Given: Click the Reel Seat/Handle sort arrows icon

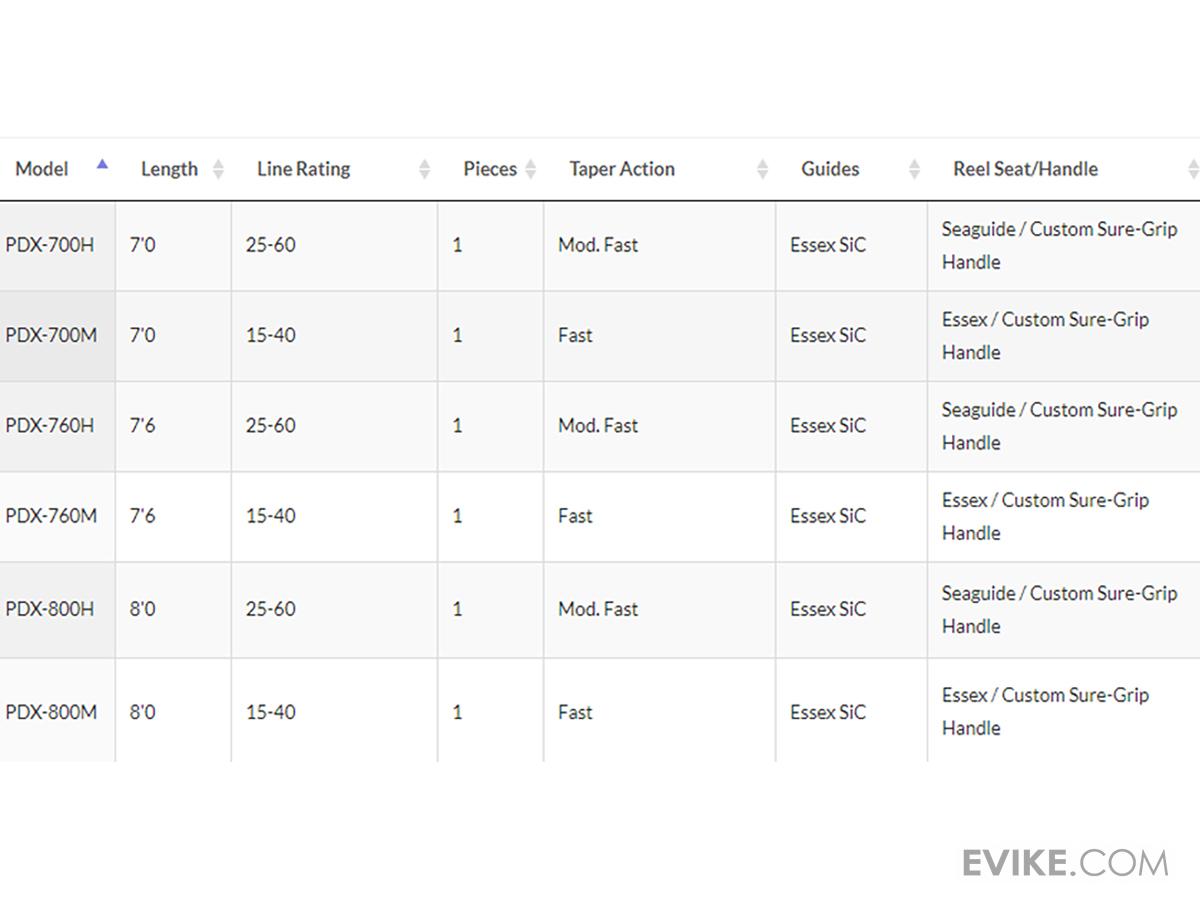Looking at the screenshot, I should click(x=1192, y=170).
